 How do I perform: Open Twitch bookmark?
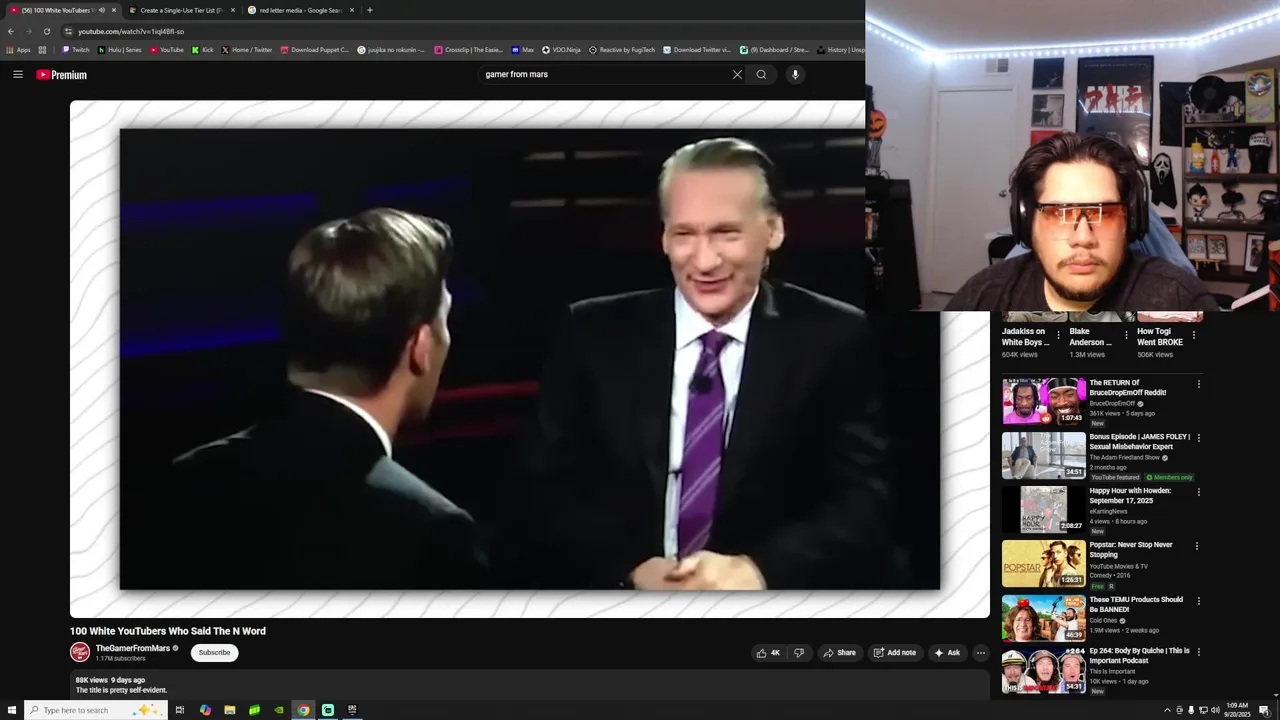coord(76,50)
